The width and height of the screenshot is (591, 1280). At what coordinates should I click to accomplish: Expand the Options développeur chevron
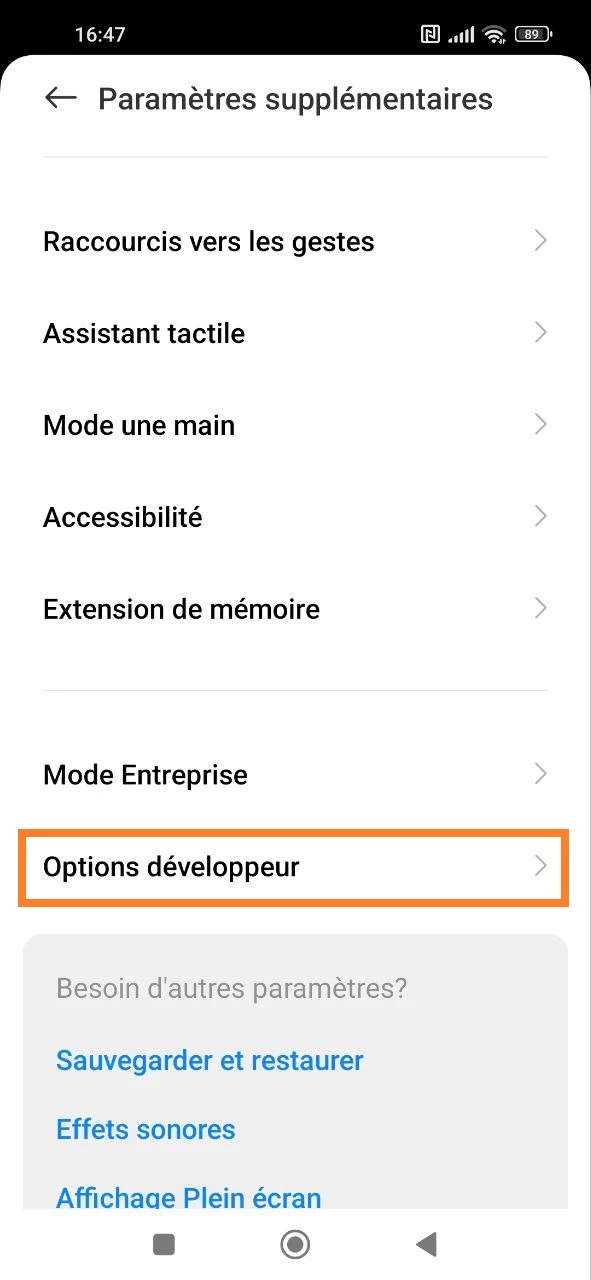pos(541,866)
